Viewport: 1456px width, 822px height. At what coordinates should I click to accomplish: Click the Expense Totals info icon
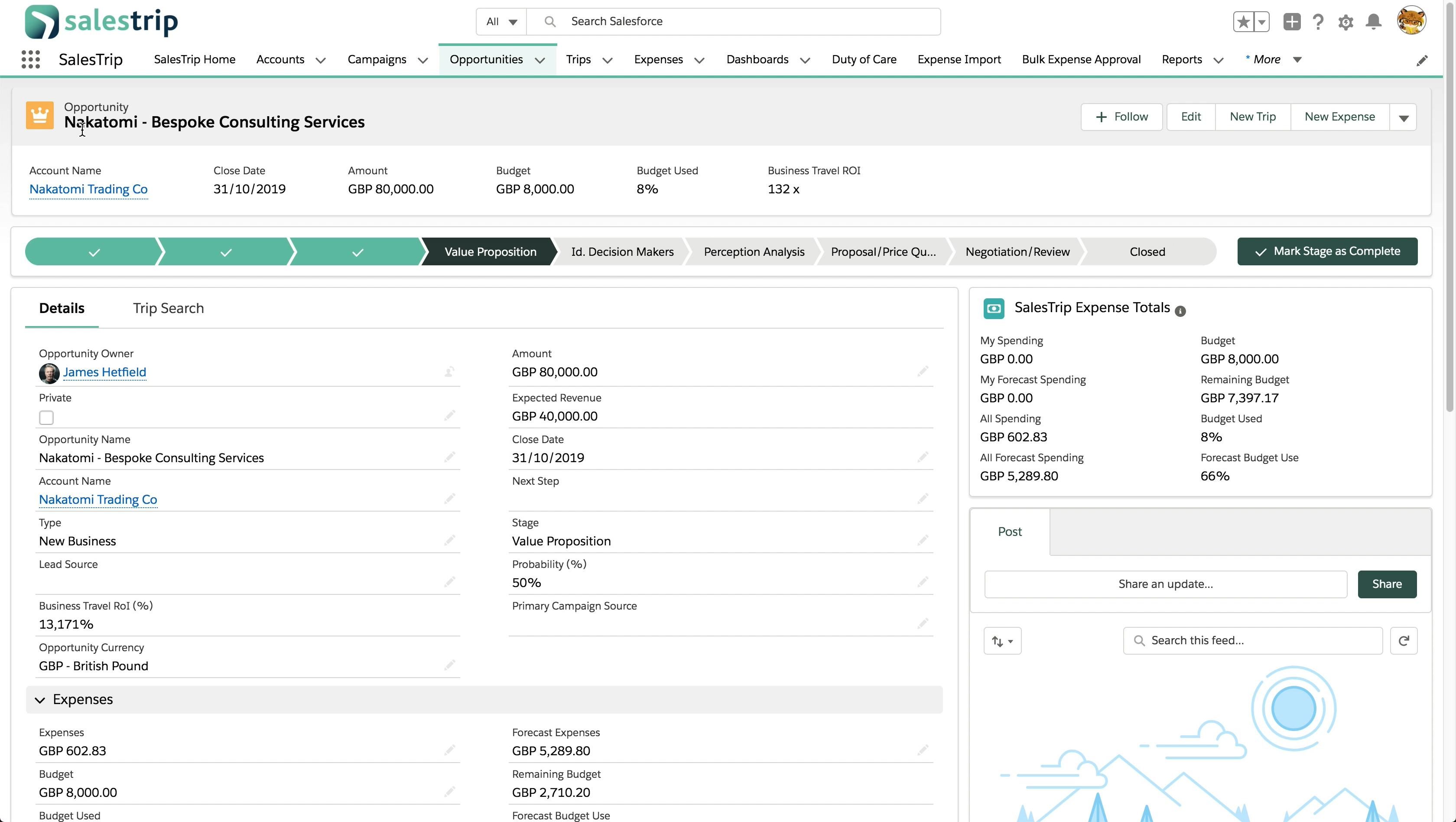(x=1180, y=311)
